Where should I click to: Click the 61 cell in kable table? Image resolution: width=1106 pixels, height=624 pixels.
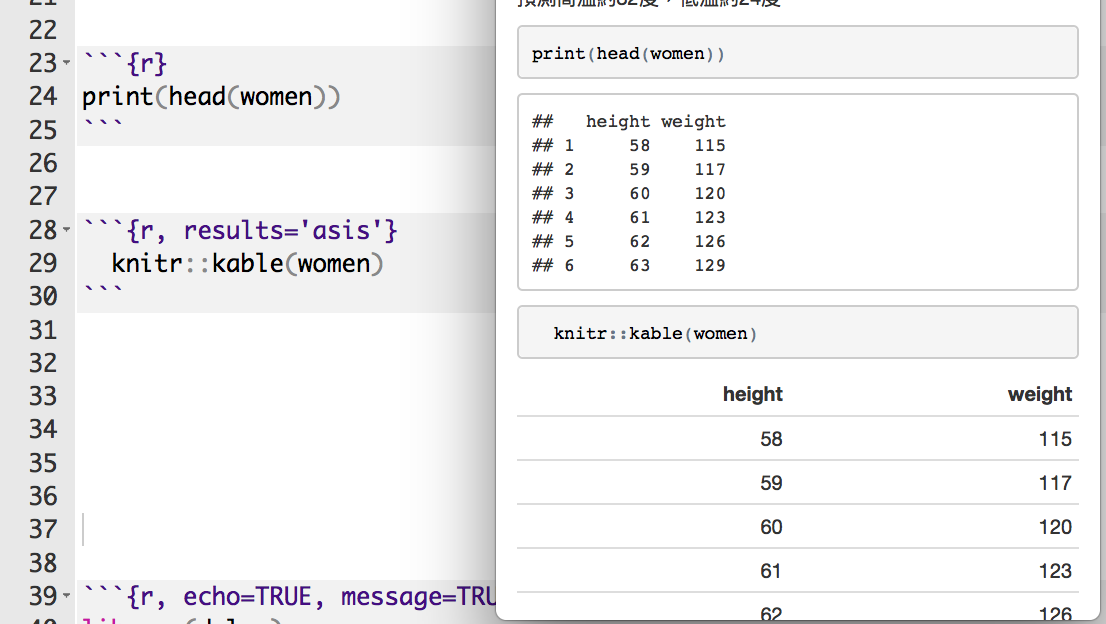[x=771, y=570]
